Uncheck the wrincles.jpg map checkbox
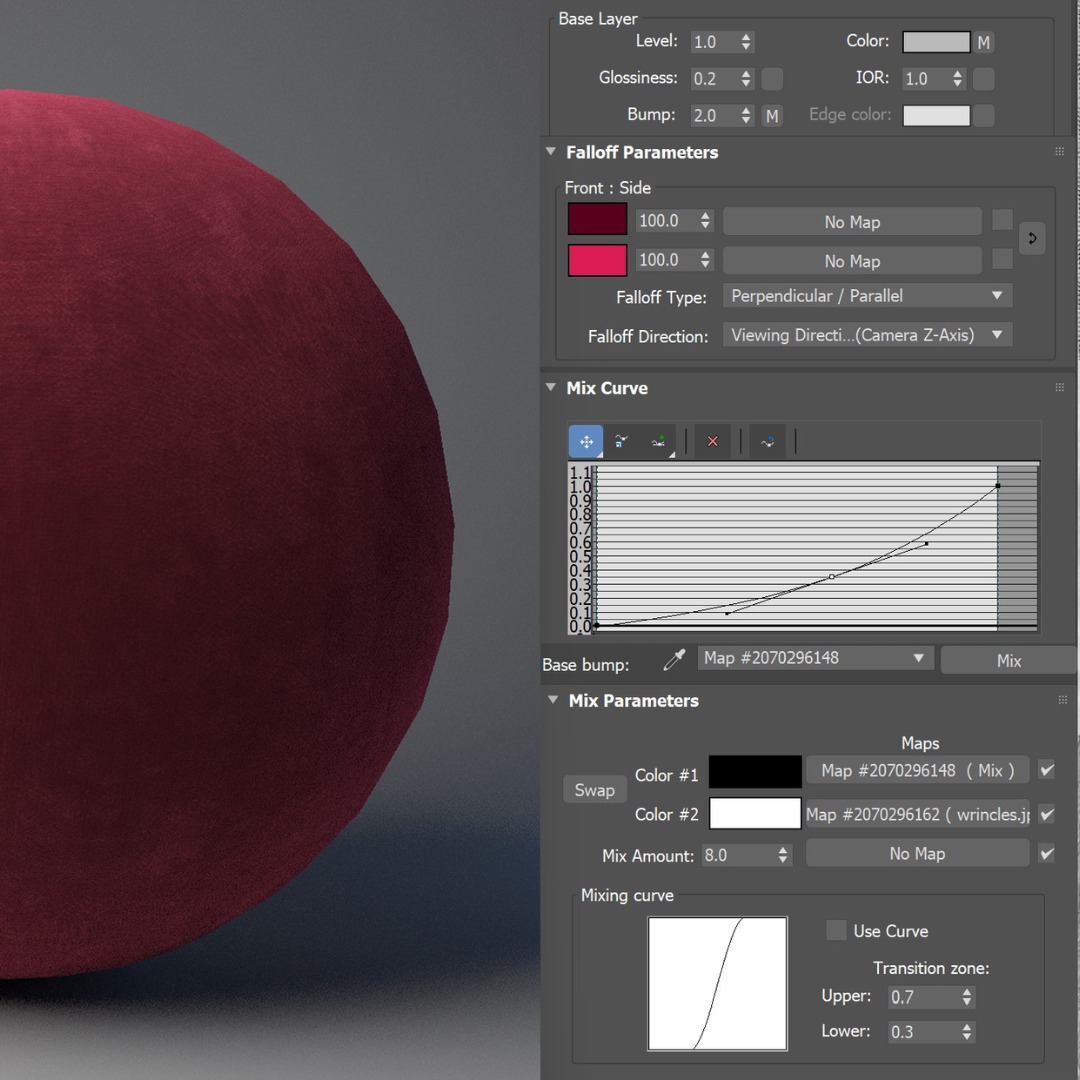 [1046, 813]
